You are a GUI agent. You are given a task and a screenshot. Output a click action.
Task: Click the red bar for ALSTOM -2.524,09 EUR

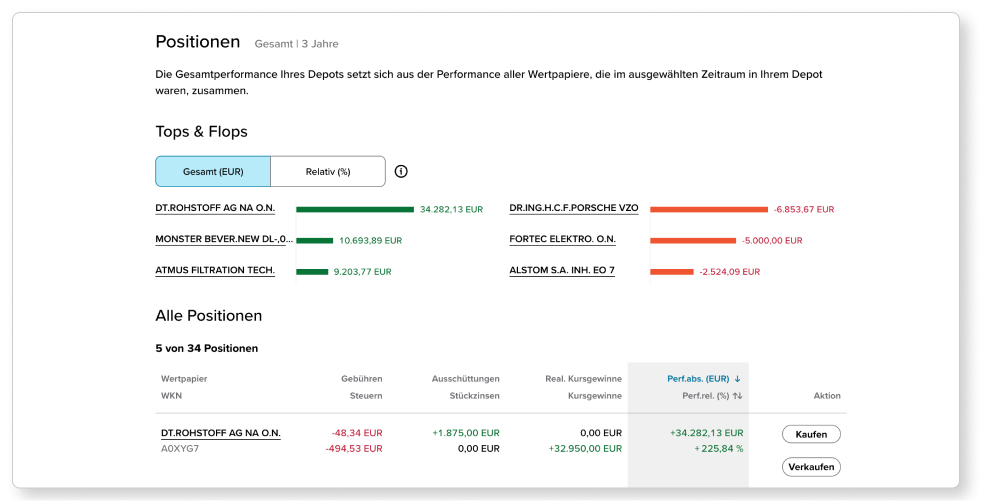[x=671, y=272]
